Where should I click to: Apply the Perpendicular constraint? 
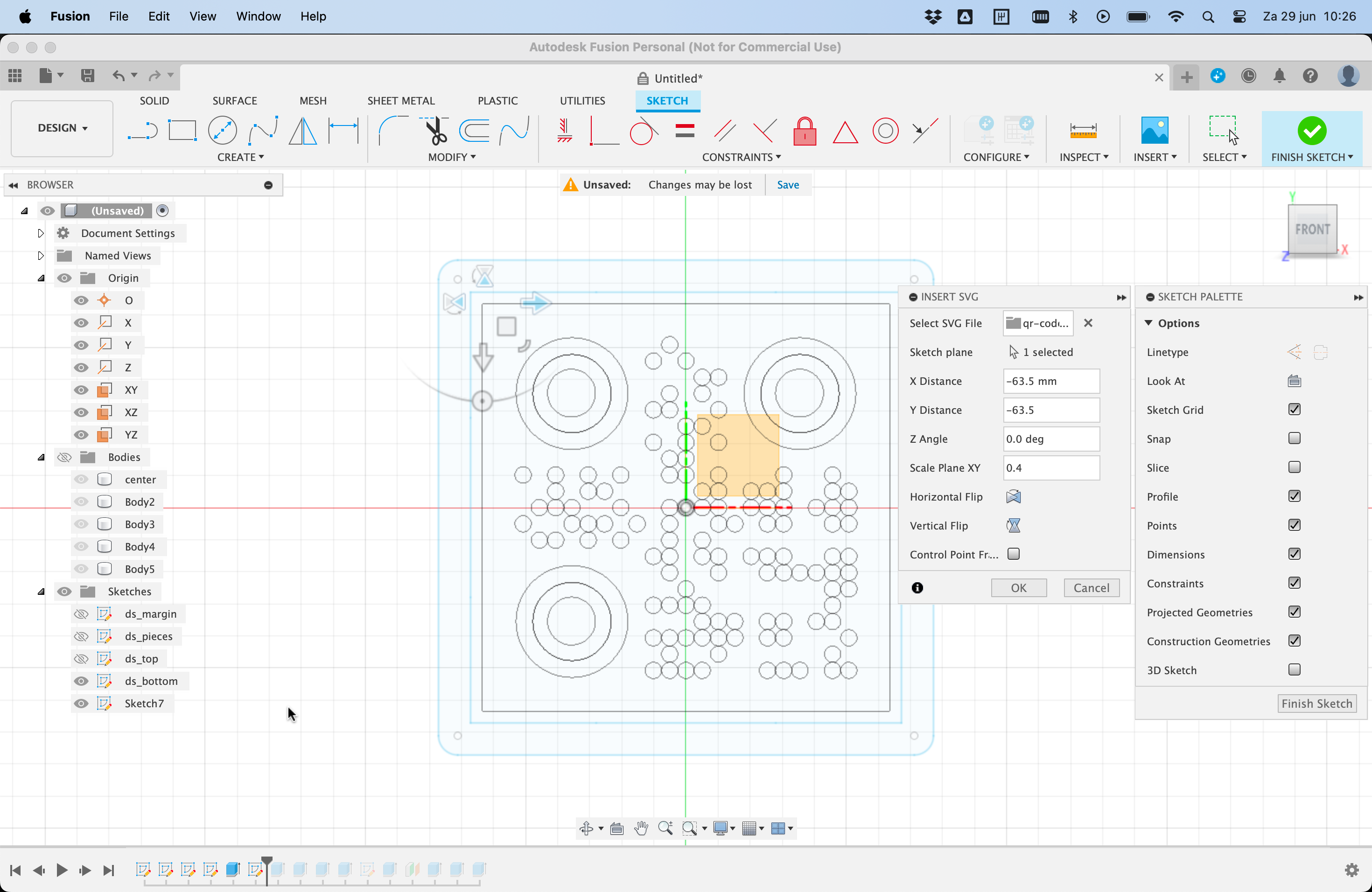764,131
